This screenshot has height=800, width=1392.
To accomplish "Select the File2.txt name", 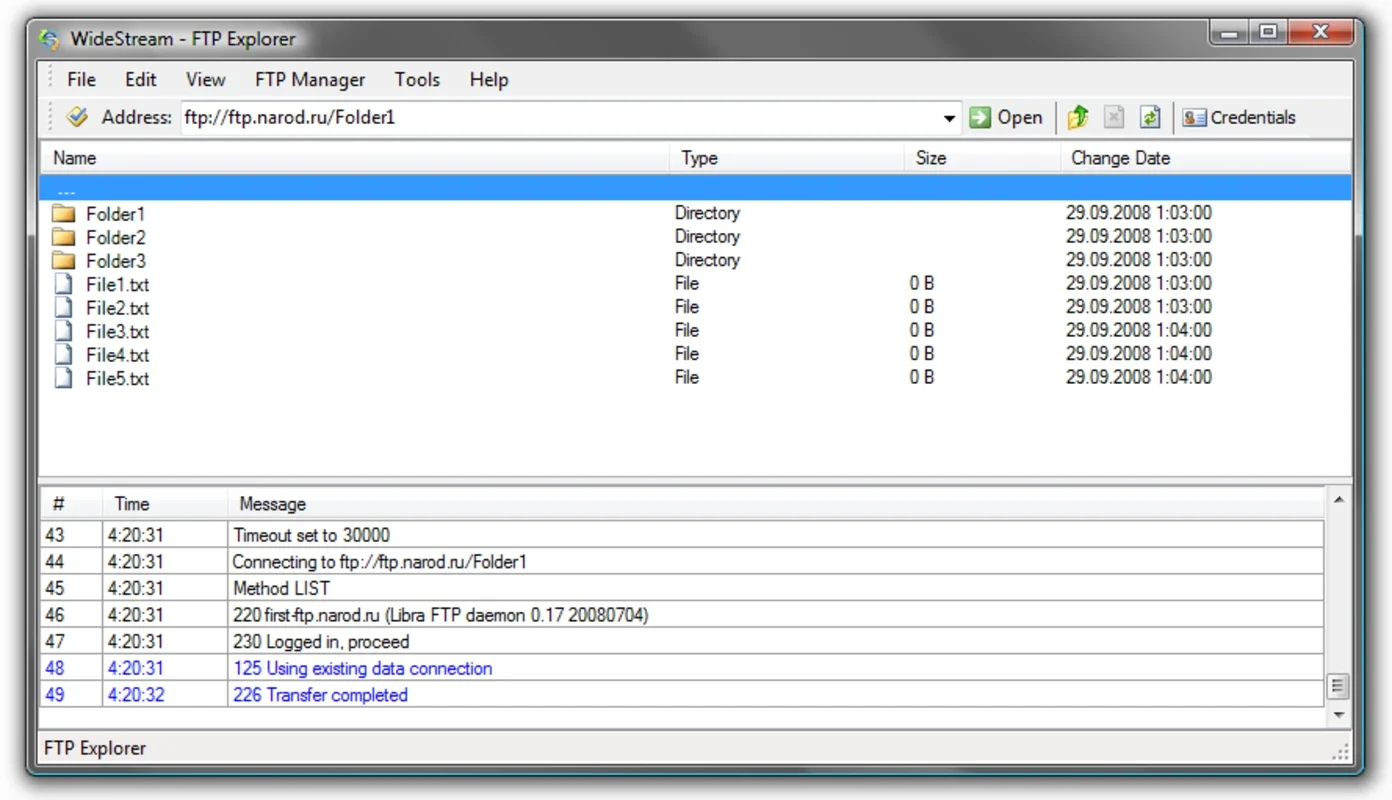I will click(x=117, y=308).
